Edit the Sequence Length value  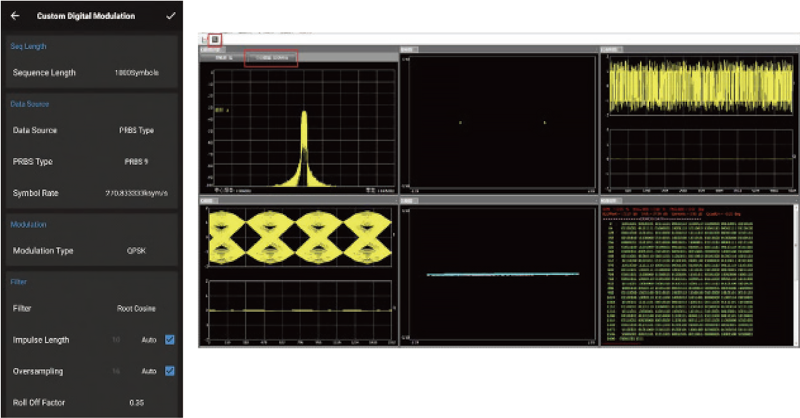click(137, 73)
